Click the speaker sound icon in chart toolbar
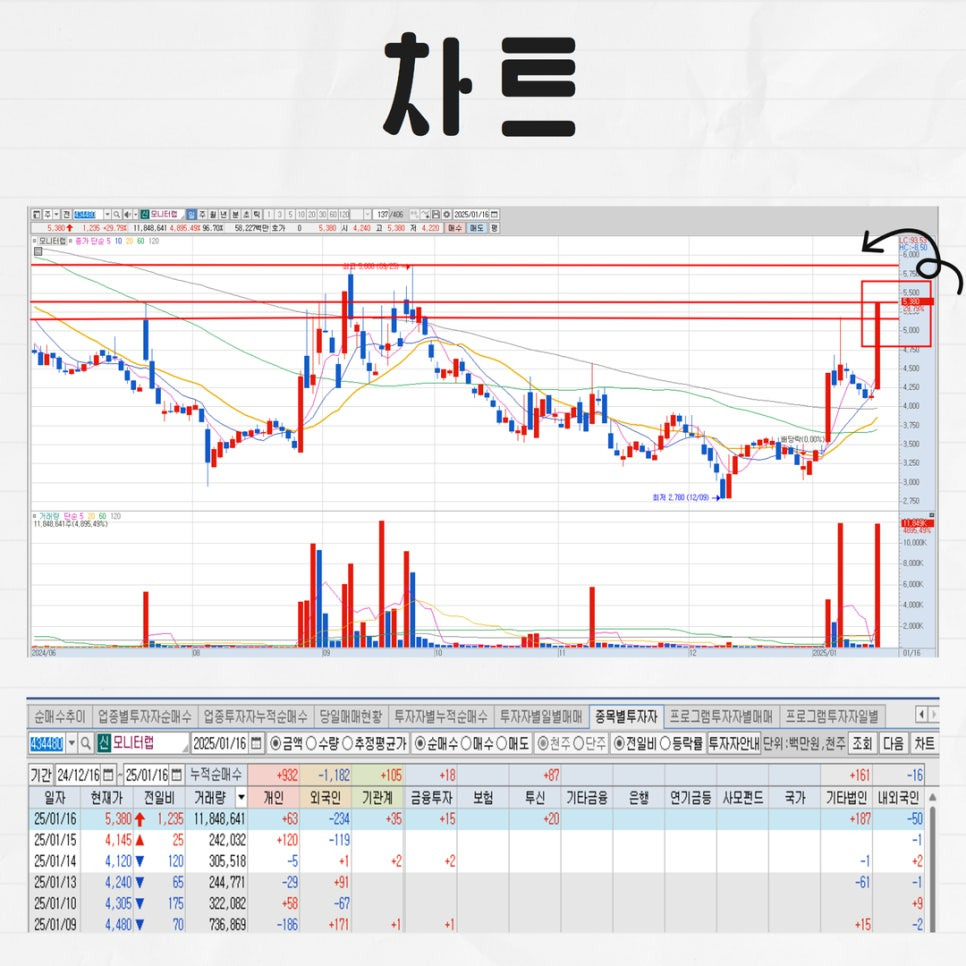The width and height of the screenshot is (966, 966). pos(128,214)
